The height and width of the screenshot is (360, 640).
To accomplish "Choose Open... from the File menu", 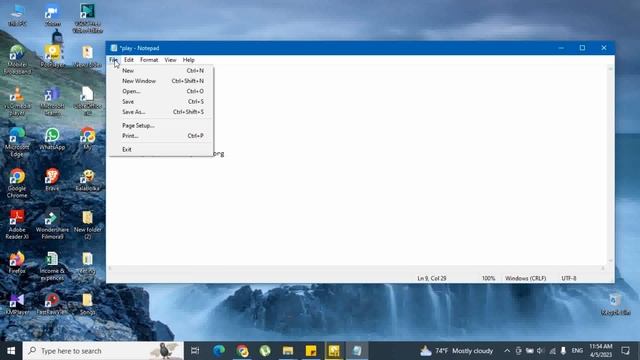I will pyautogui.click(x=161, y=91).
